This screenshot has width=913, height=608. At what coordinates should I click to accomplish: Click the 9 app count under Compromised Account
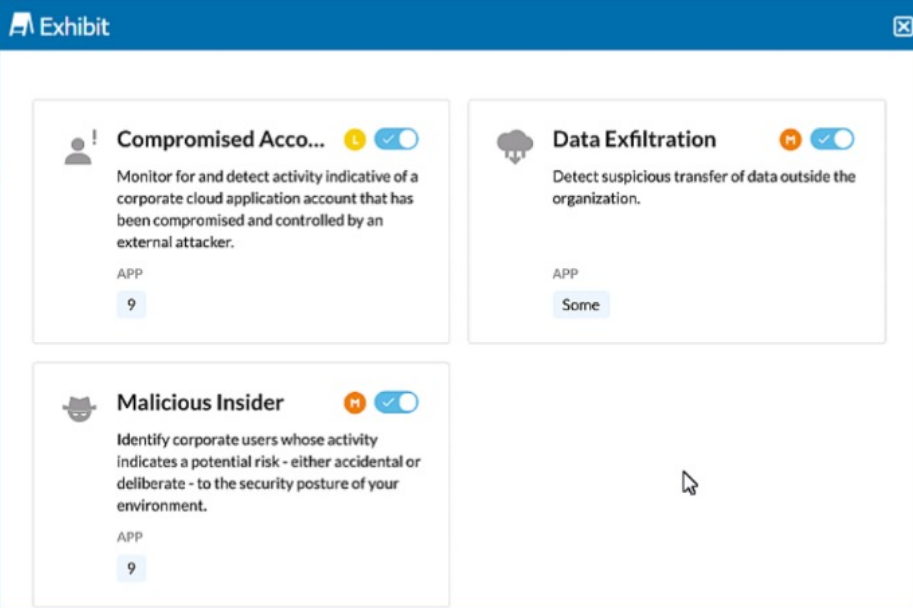131,305
